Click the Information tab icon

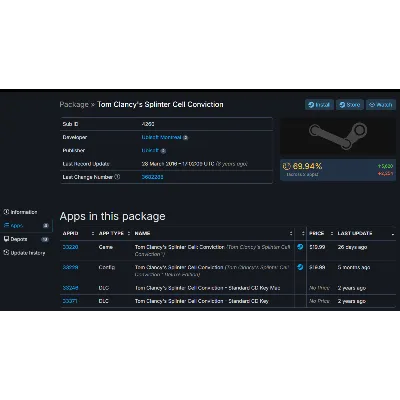(6, 212)
